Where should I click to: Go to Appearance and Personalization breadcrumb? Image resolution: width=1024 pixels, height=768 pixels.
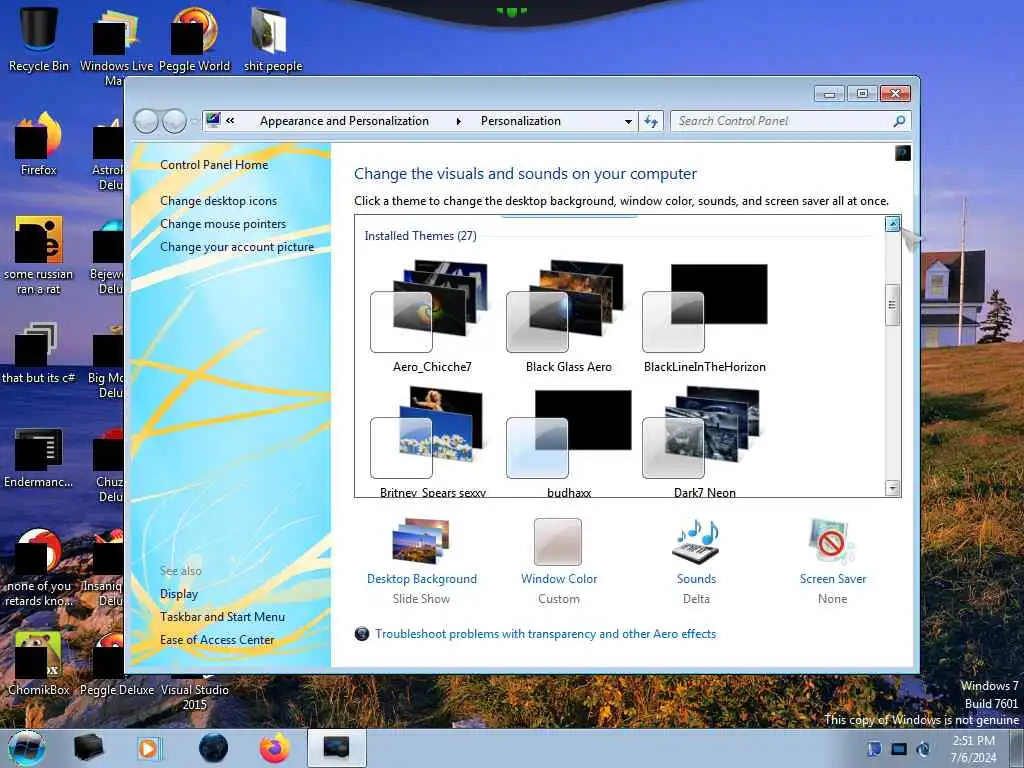[344, 121]
